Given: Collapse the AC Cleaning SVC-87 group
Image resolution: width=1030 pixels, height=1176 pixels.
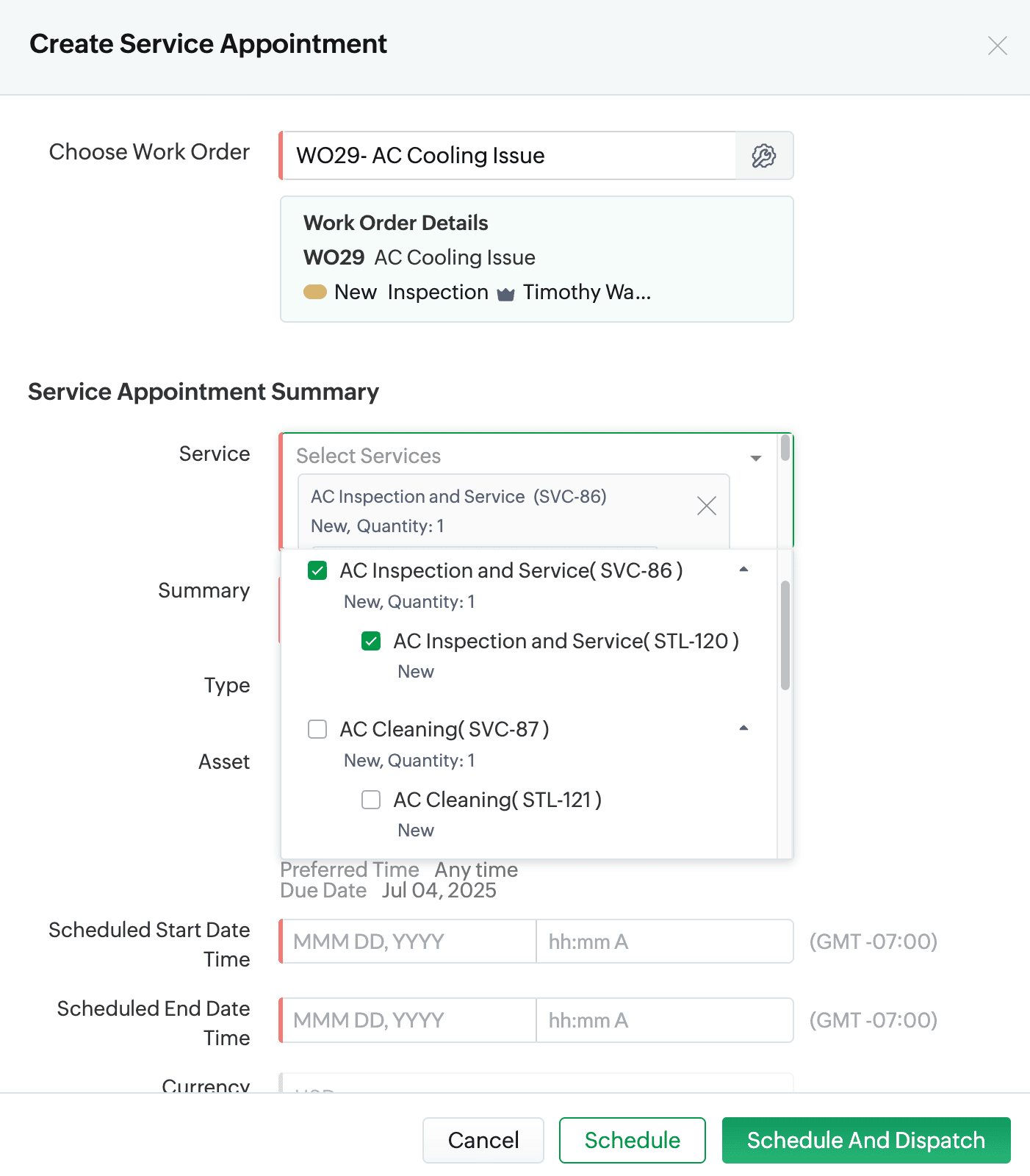Looking at the screenshot, I should point(743,728).
